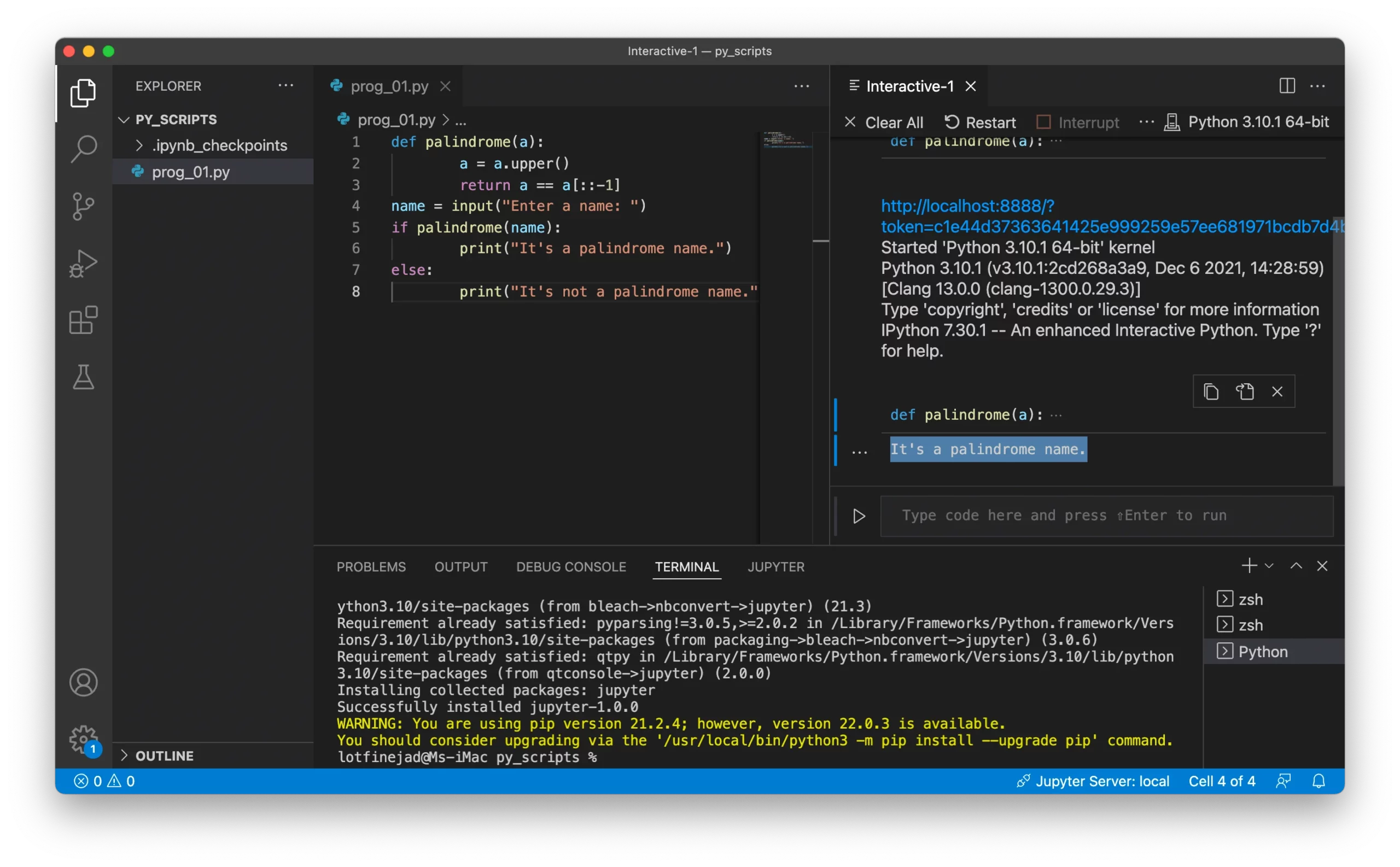Switch to the JUPYTER panel tab
This screenshot has height=867, width=1400.
point(775,567)
